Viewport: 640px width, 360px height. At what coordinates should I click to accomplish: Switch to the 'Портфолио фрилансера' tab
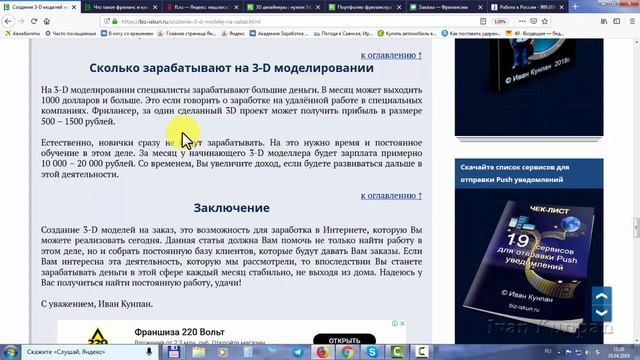coord(365,7)
